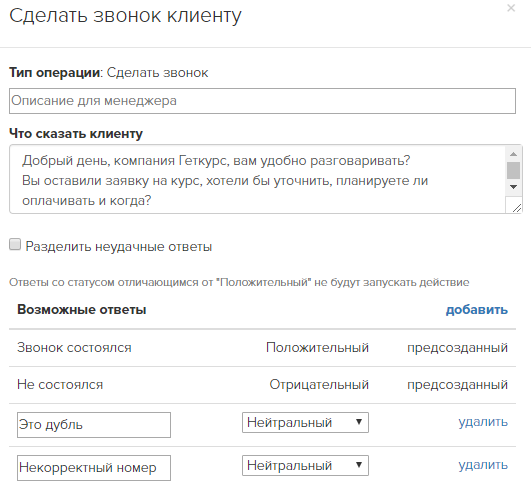Close the 'Сделать звонок клиенту' dialog
This screenshot has width=531, height=498.
[511, 8]
